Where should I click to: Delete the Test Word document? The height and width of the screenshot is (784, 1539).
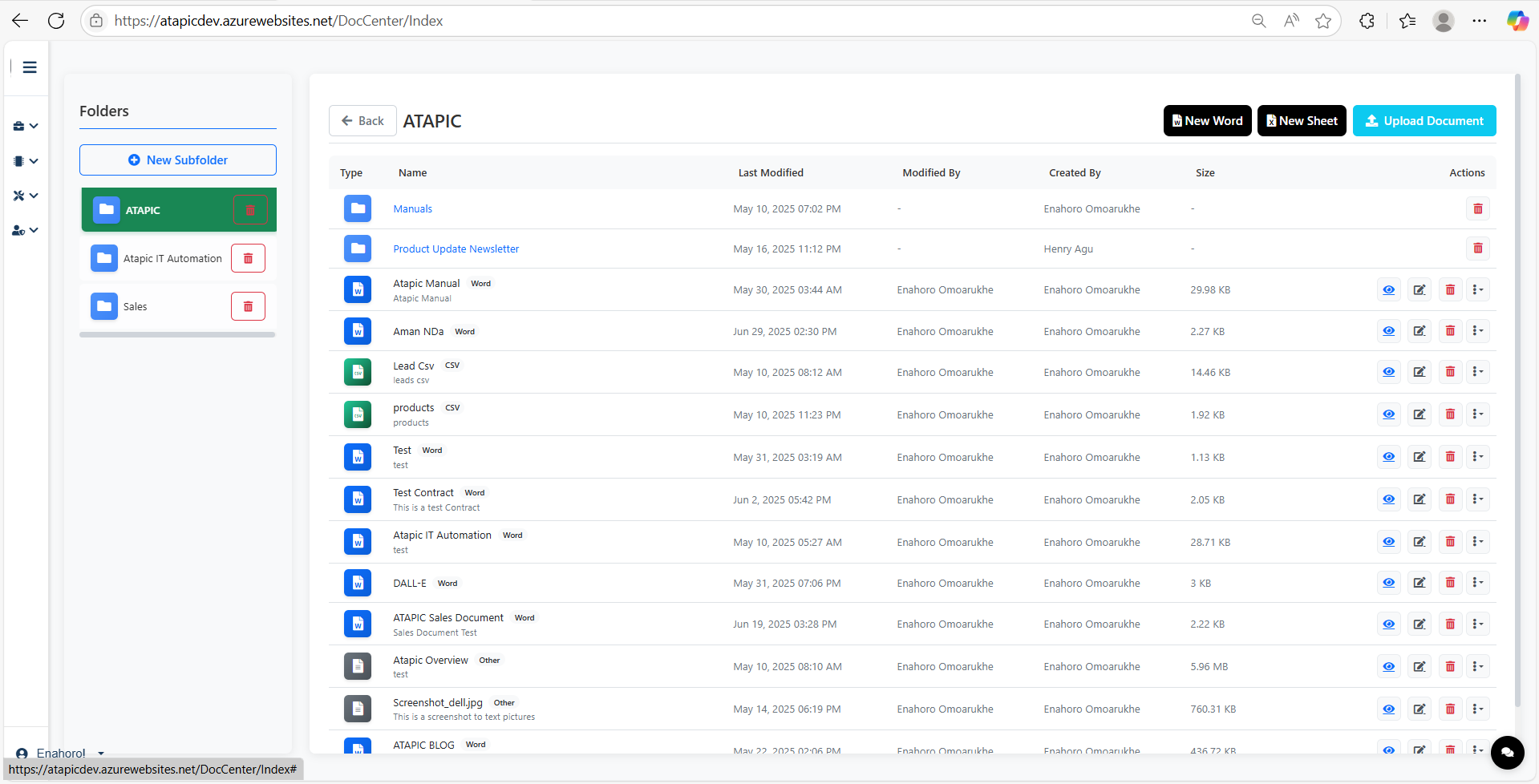(1450, 457)
